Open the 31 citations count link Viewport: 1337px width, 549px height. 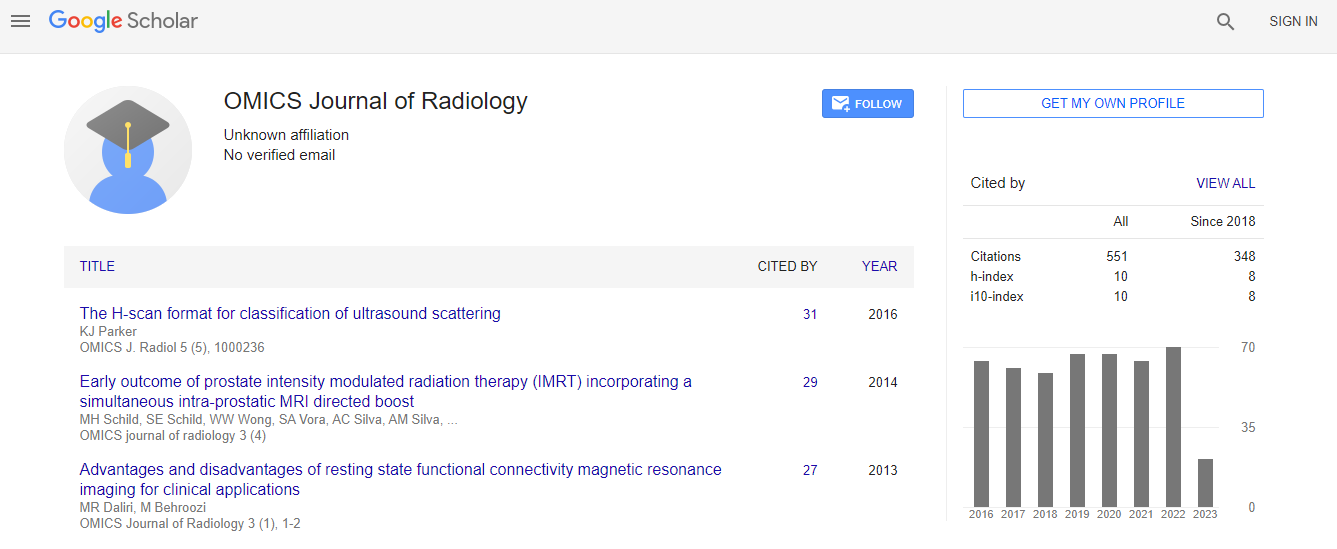click(809, 314)
